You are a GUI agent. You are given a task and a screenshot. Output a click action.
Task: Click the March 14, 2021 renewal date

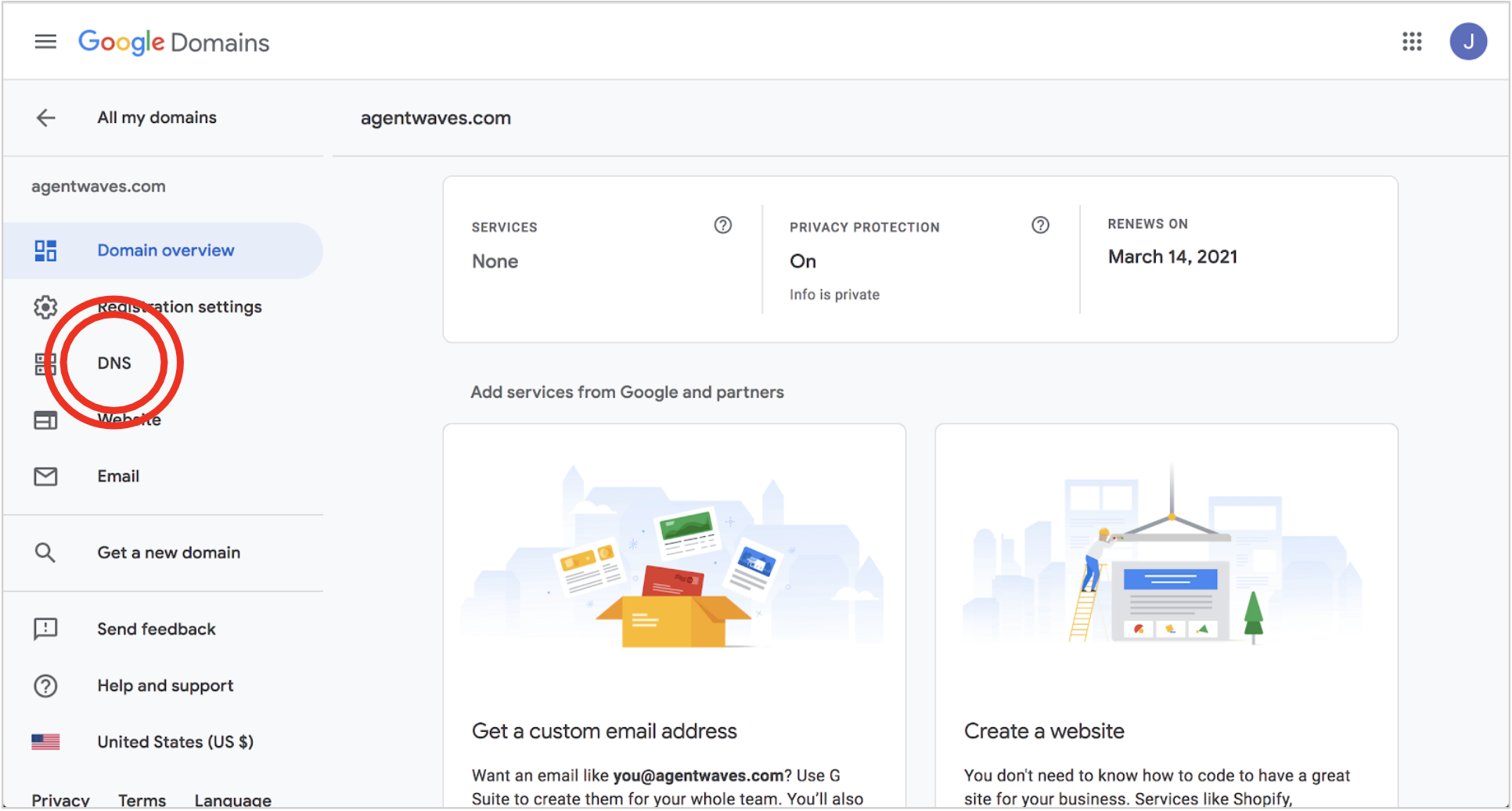(x=1172, y=257)
